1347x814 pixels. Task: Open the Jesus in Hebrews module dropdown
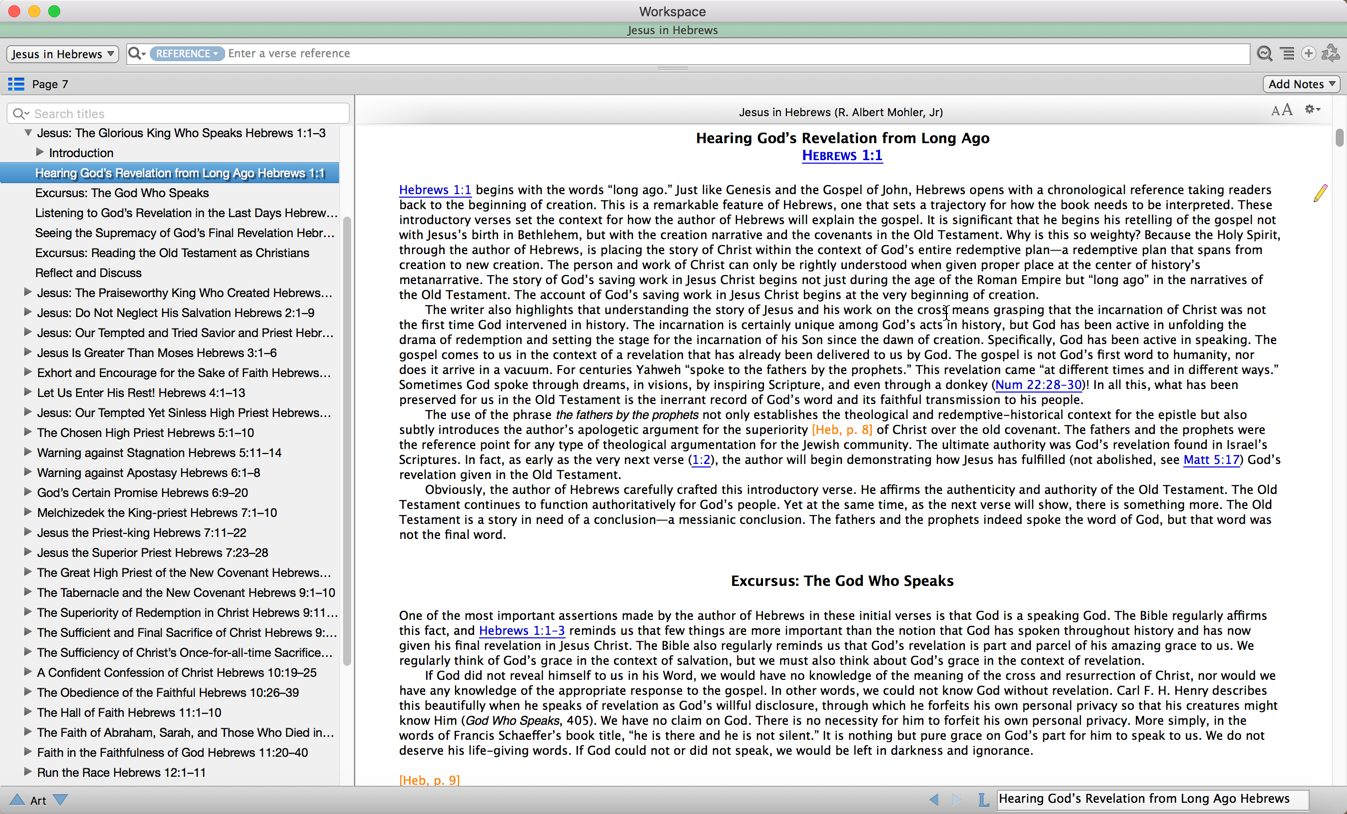62,54
